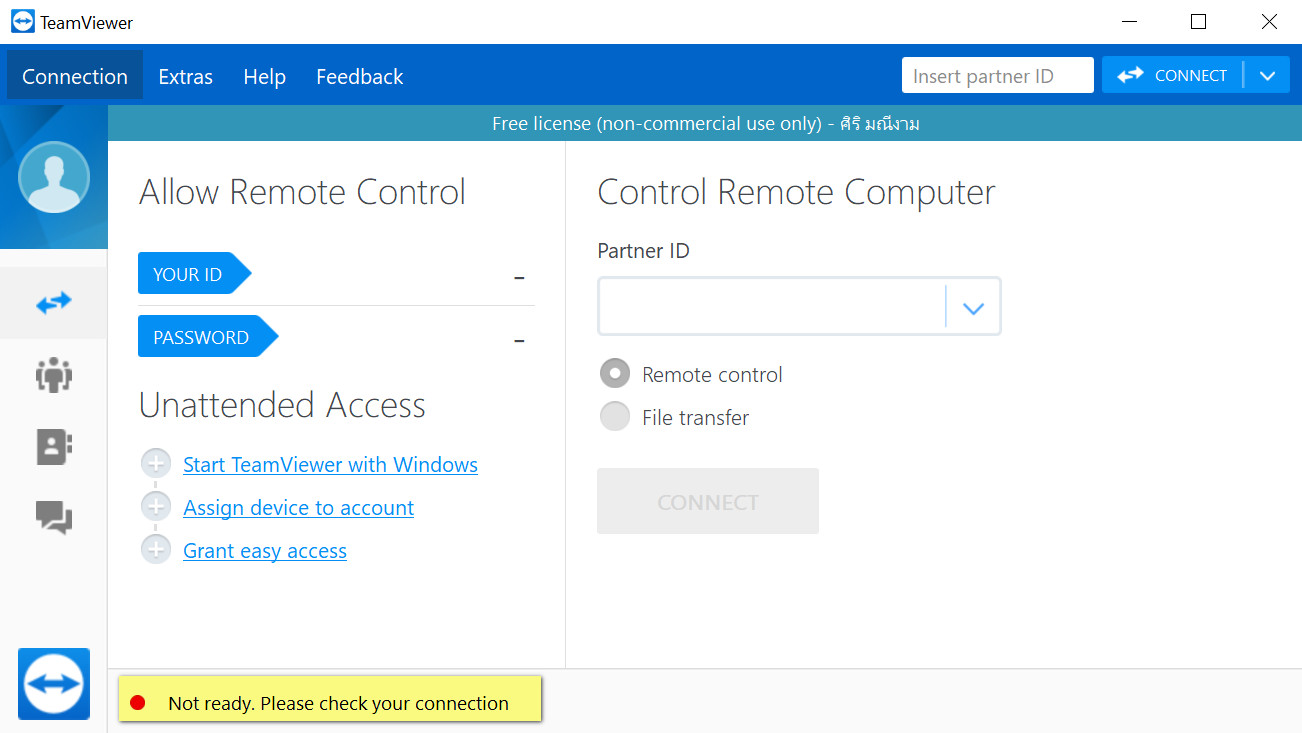Click the Free license banner text

coord(706,124)
